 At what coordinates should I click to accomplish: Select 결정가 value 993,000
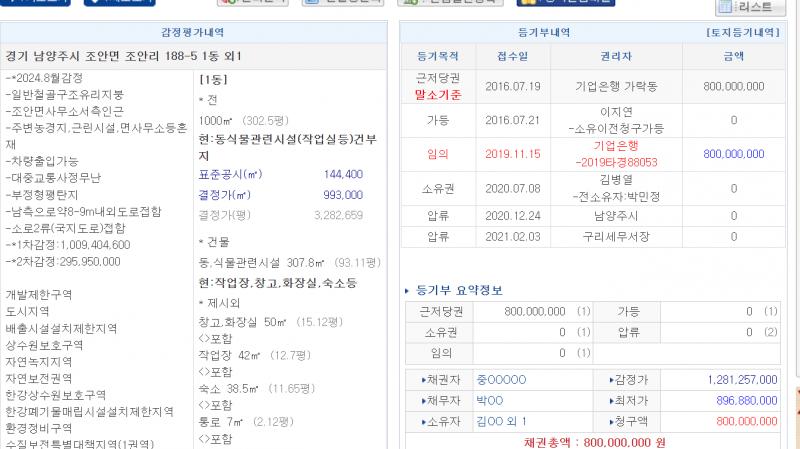[x=343, y=195]
